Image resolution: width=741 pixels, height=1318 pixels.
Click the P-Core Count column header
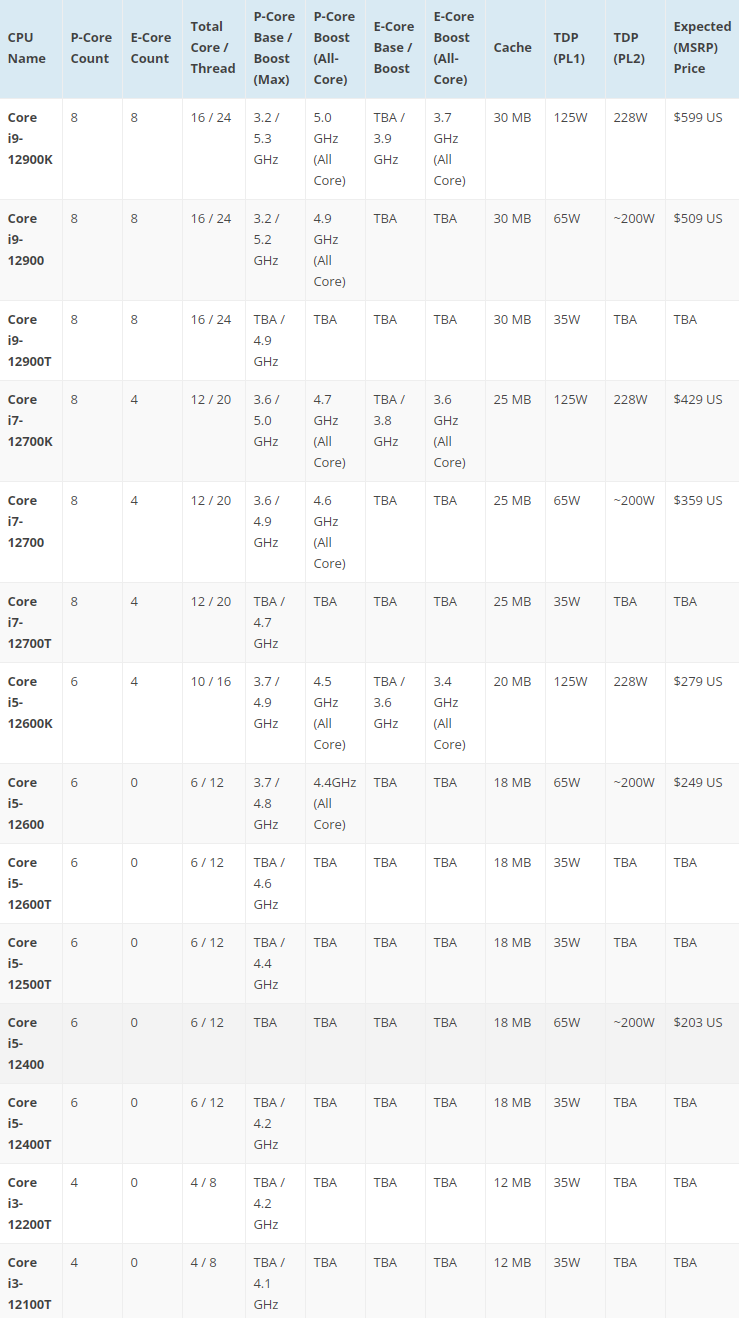[x=90, y=47]
